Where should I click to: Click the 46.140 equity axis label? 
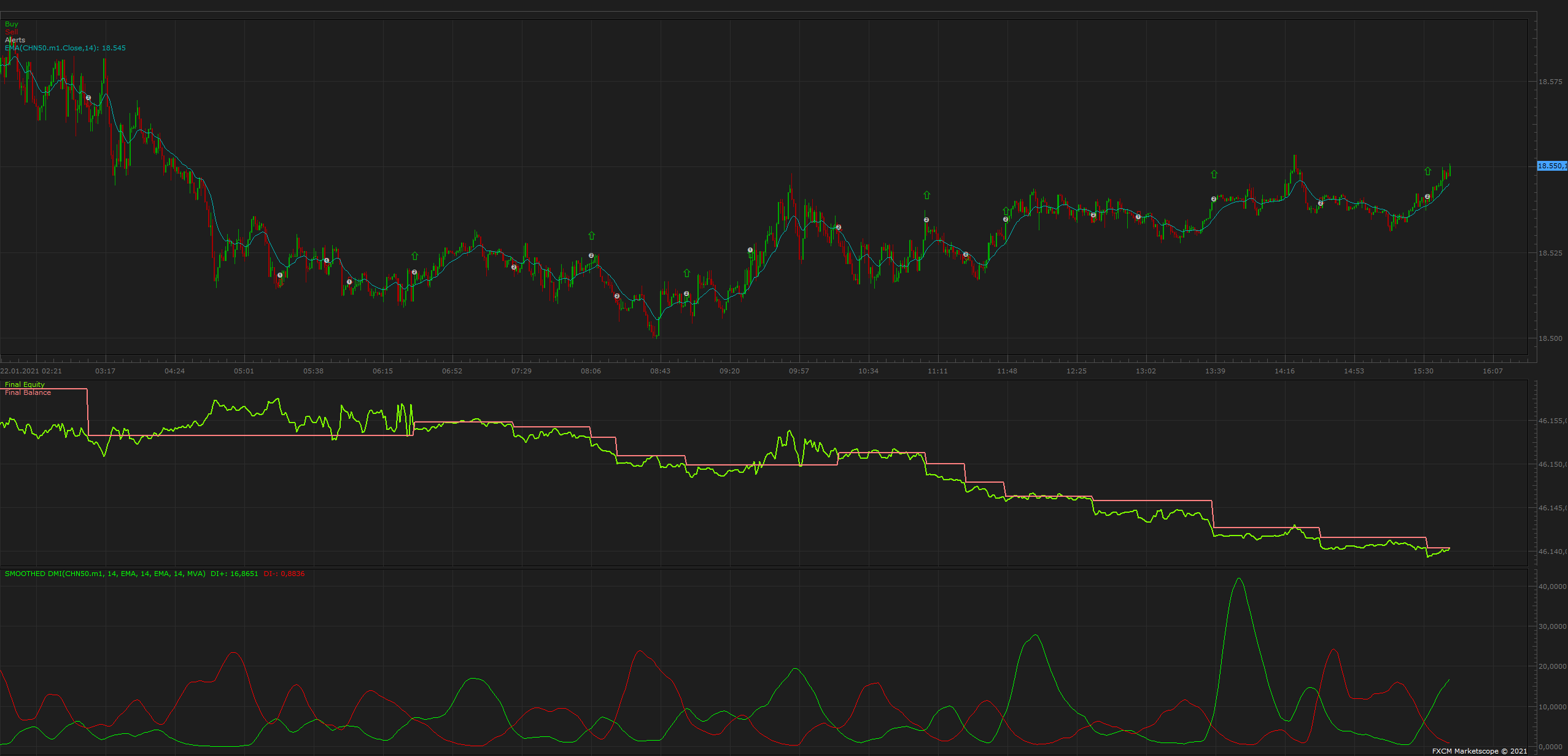pyautogui.click(x=1553, y=551)
